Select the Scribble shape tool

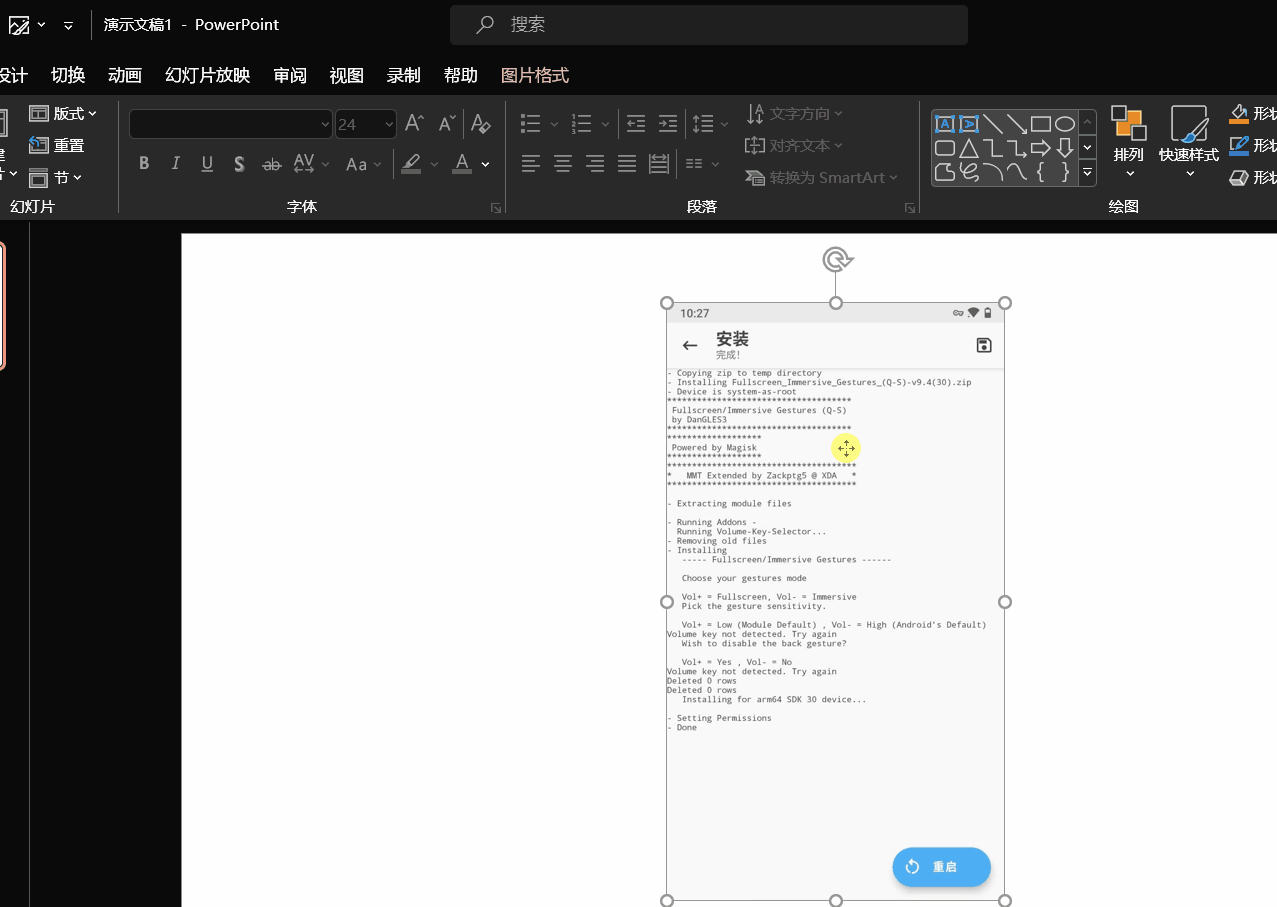pos(969,172)
